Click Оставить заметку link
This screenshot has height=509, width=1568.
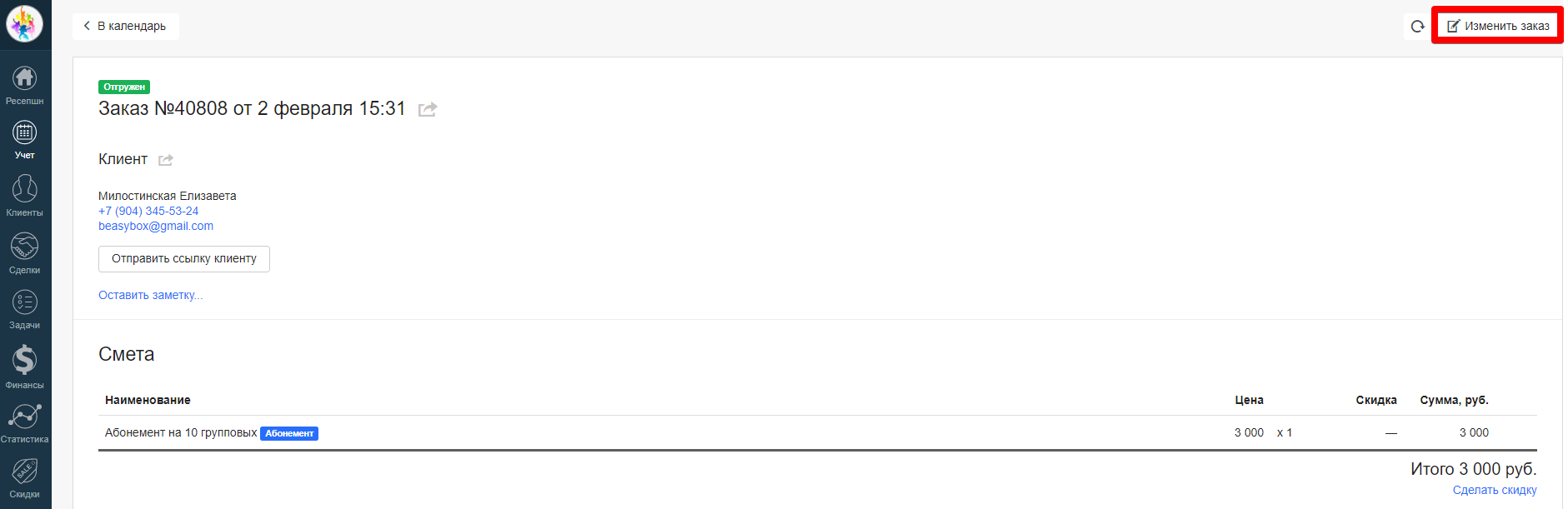pos(151,295)
